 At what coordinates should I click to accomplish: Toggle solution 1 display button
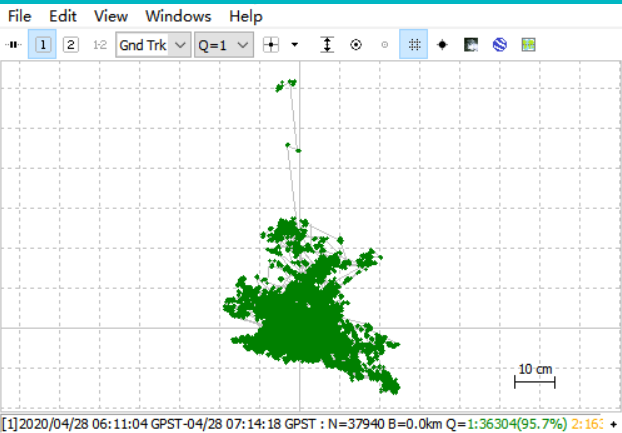[x=42, y=44]
